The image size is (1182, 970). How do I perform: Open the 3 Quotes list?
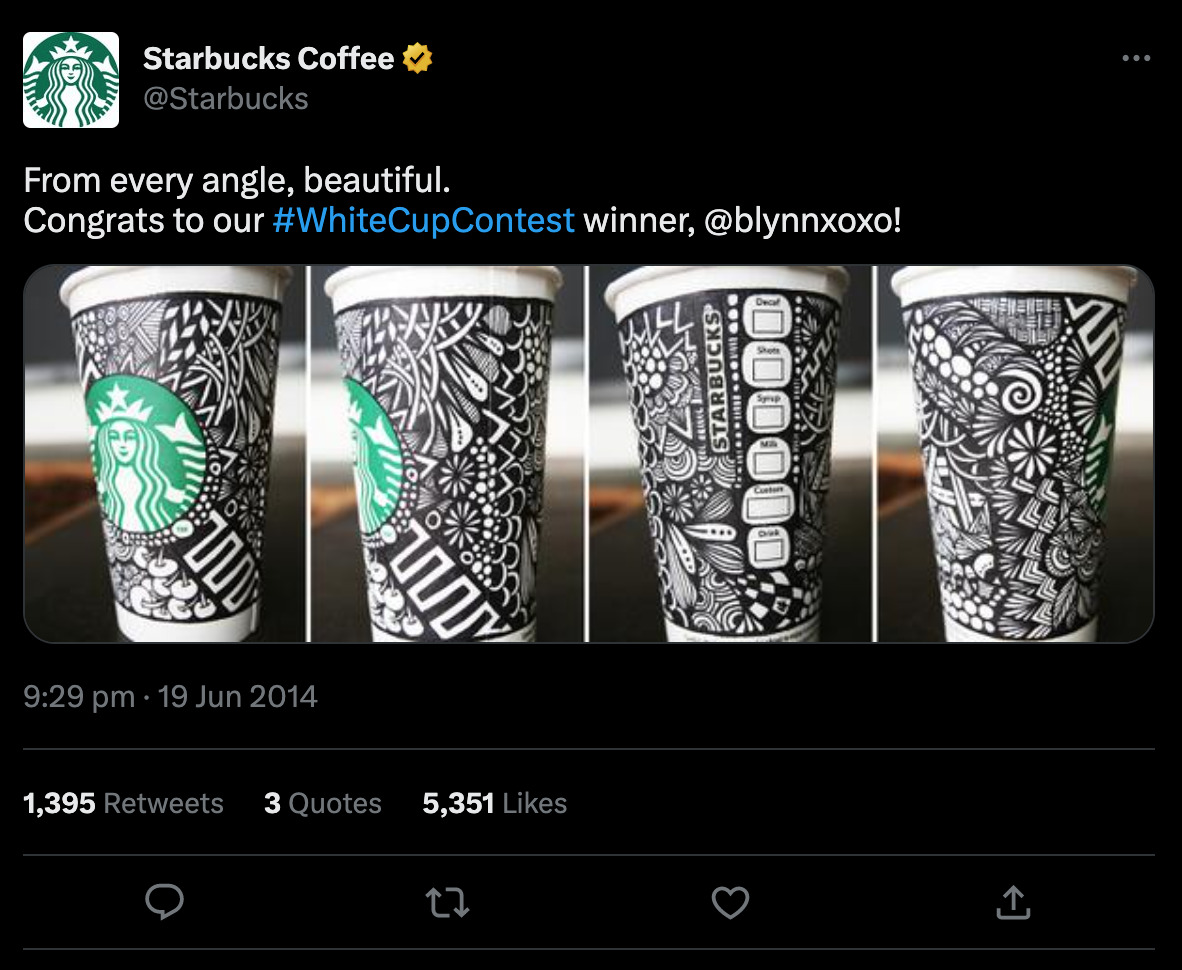322,802
